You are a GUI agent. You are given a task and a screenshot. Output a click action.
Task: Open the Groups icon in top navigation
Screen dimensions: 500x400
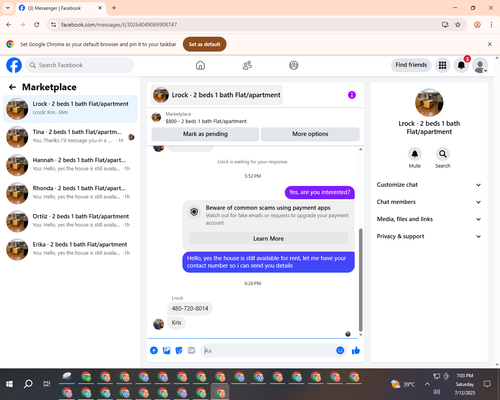294,65
